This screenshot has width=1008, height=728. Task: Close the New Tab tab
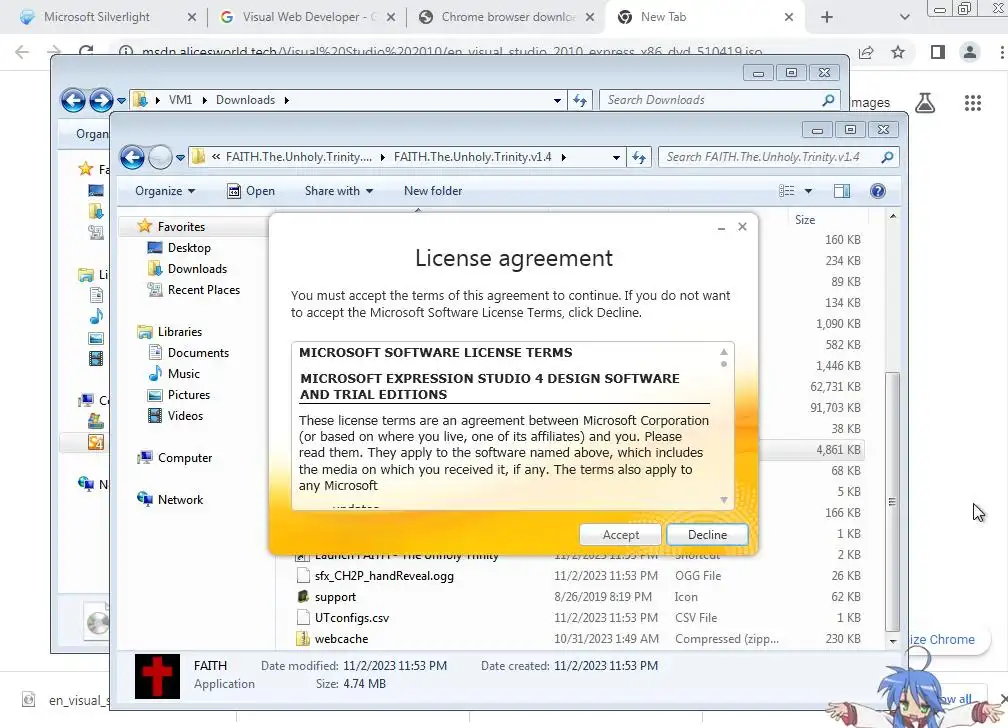(x=789, y=17)
